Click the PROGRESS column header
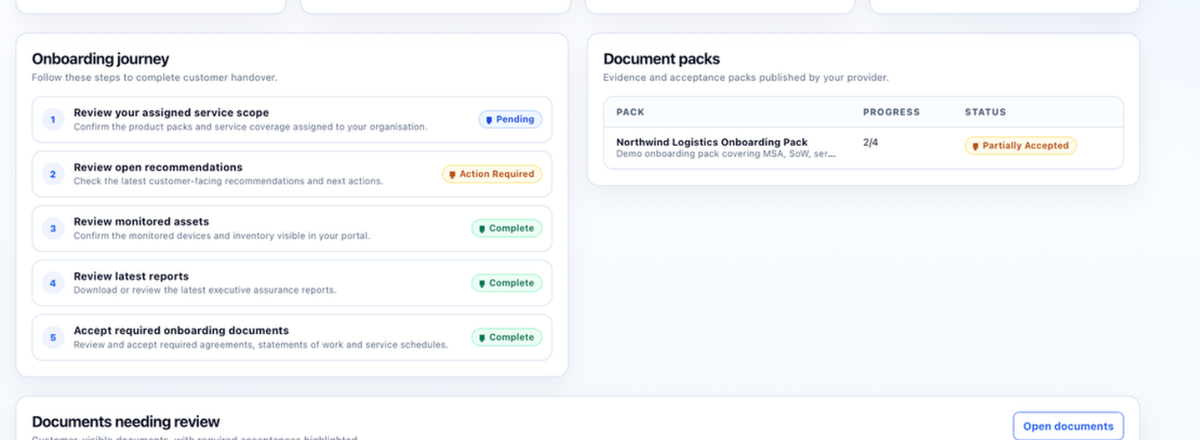Screen dimensions: 1200x440 [x=891, y=112]
